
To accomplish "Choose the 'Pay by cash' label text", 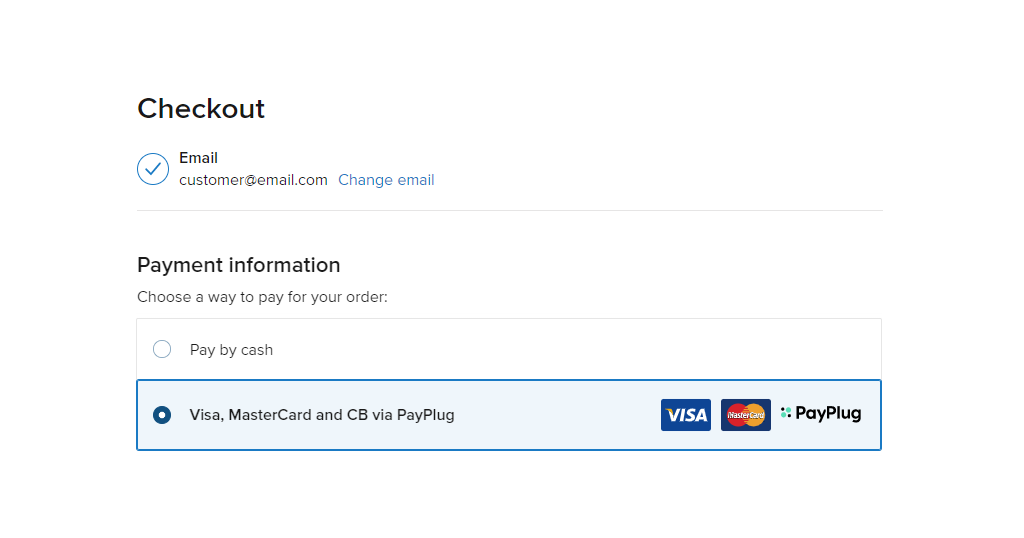I will coord(231,350).
